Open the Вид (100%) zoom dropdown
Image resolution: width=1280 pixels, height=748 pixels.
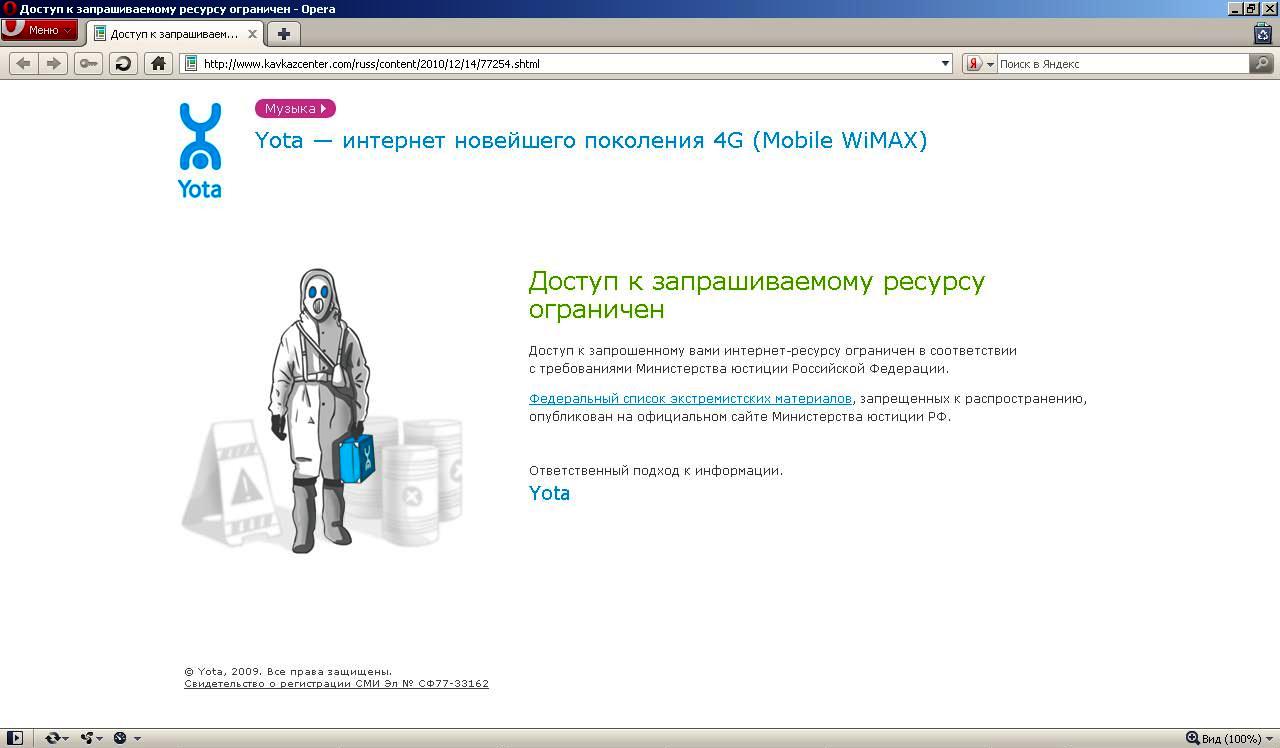(1238, 739)
